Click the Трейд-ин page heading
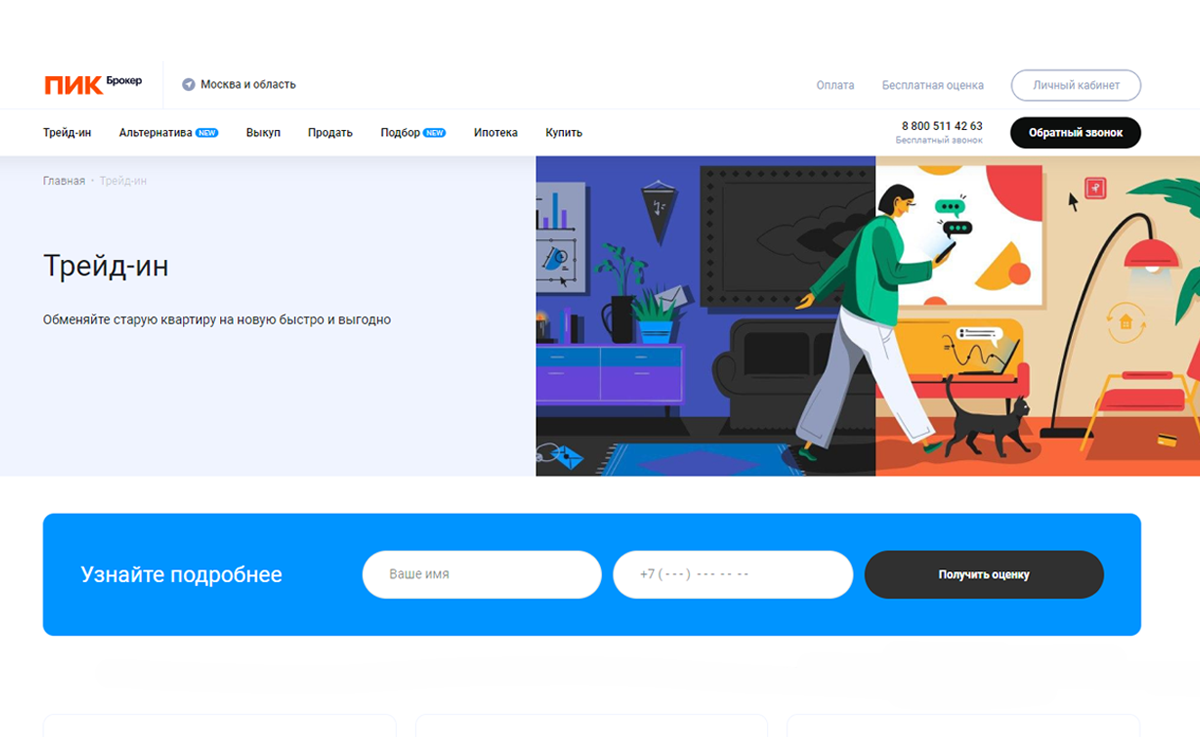Screen dimensions: 1200x737 106,266
